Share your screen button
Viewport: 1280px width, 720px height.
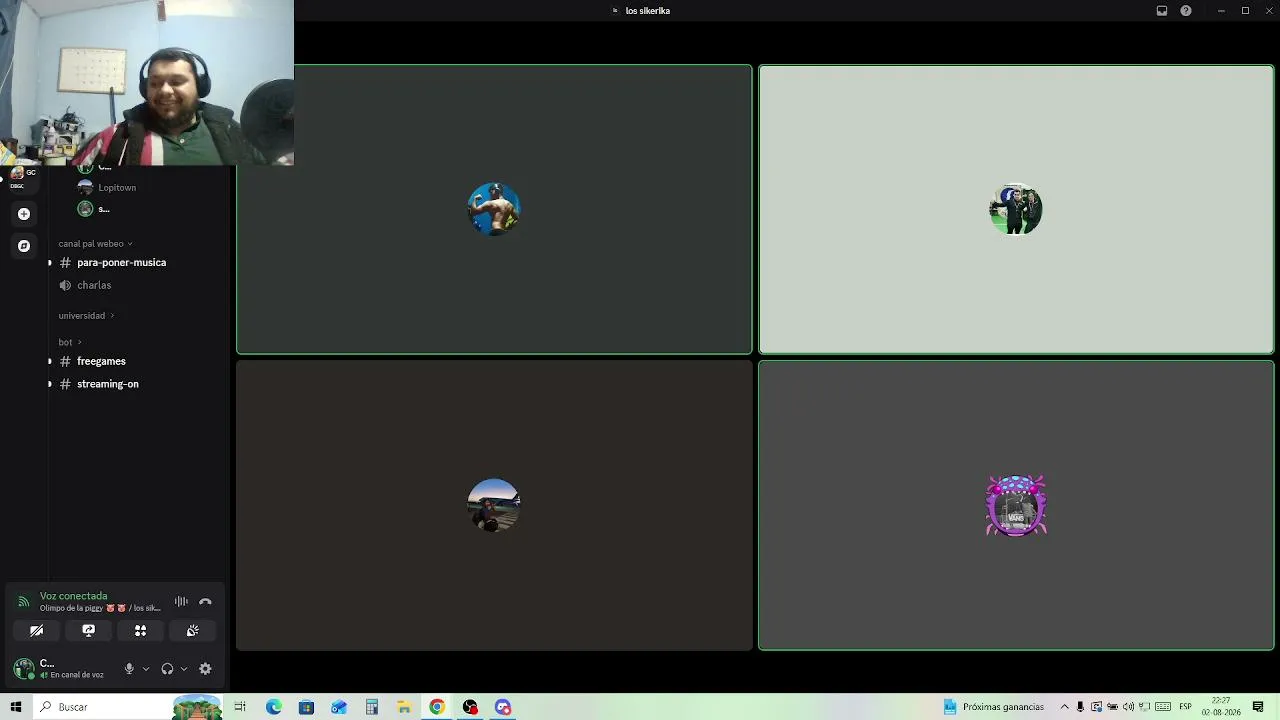click(x=88, y=631)
